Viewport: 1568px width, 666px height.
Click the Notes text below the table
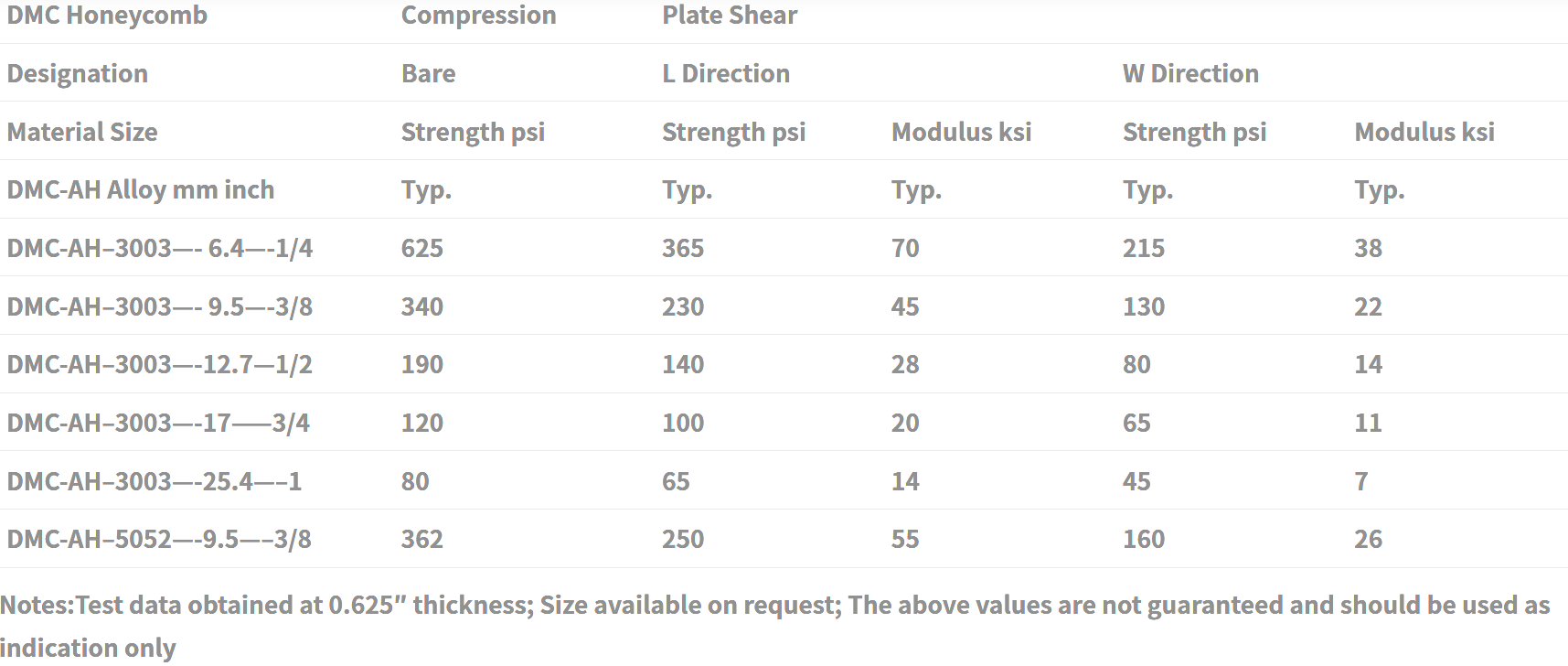[x=775, y=627]
